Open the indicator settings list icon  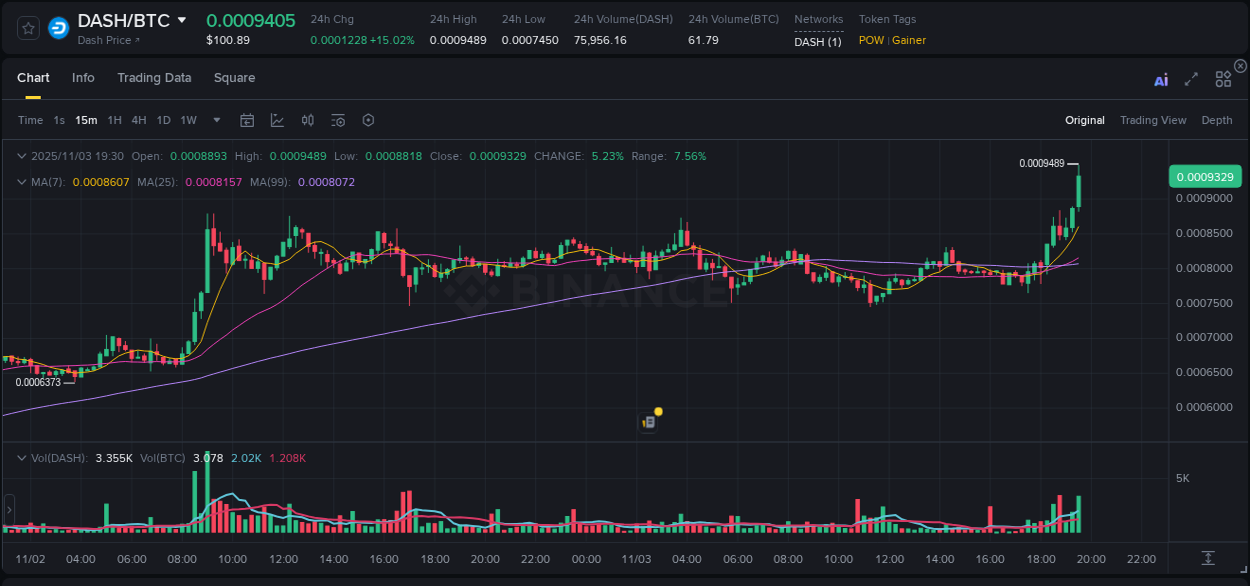tap(337, 120)
